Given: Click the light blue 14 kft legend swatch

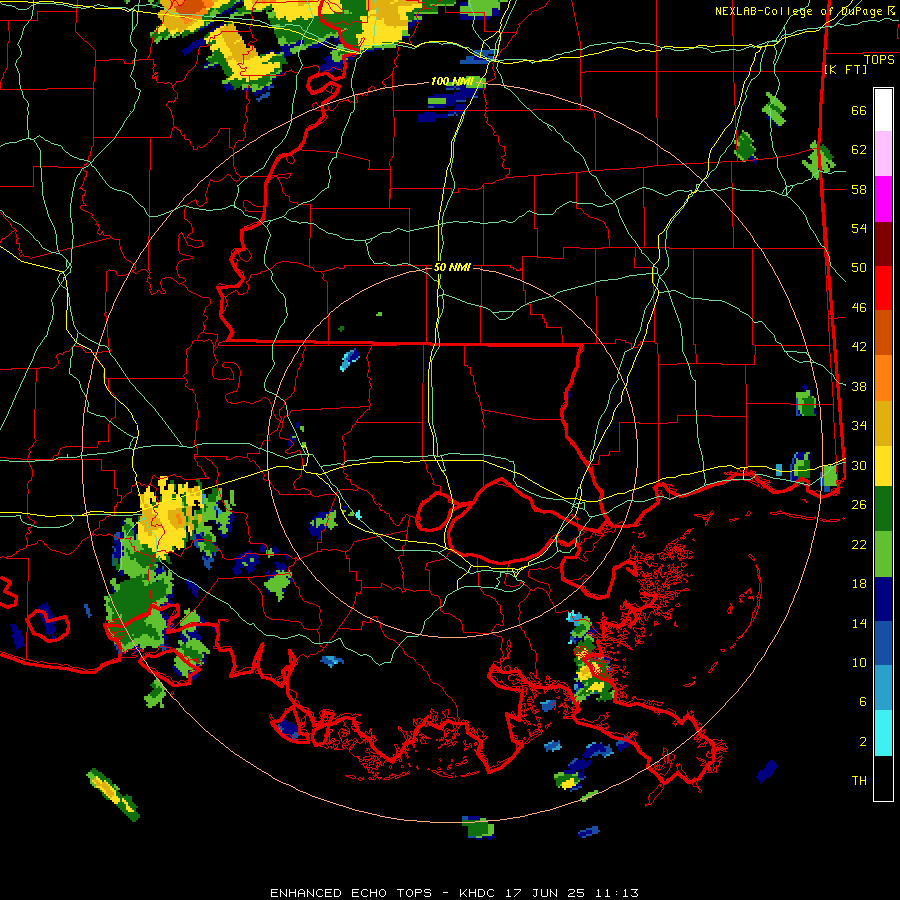Looking at the screenshot, I should click(x=883, y=688).
